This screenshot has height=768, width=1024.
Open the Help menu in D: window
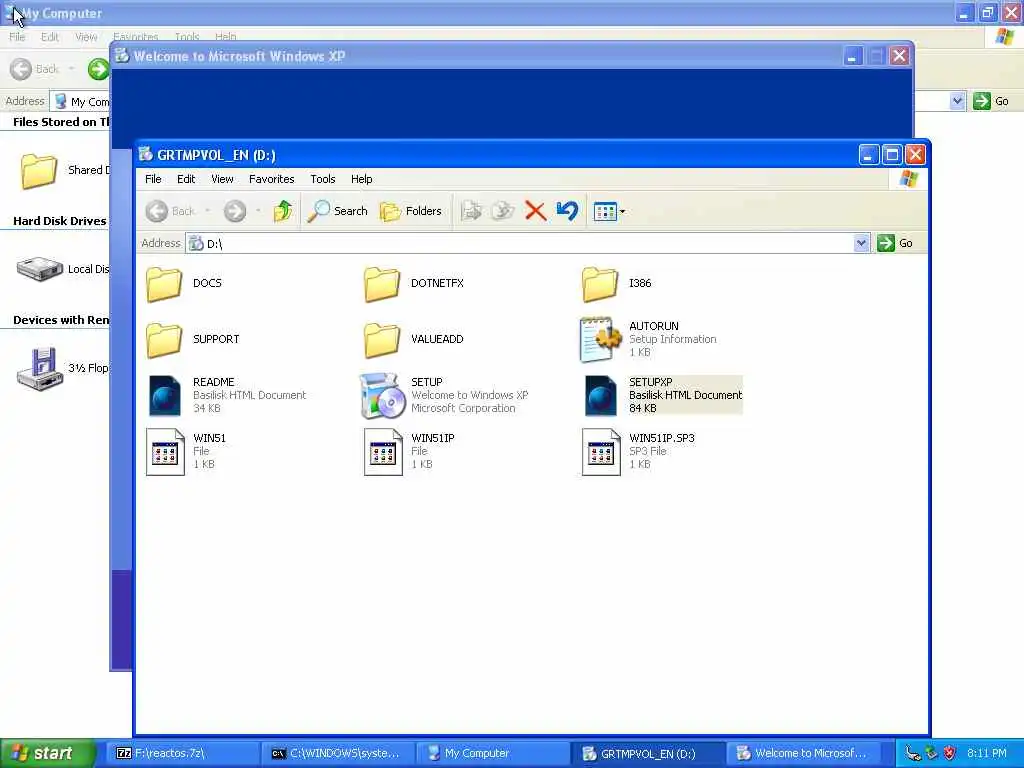coord(361,179)
